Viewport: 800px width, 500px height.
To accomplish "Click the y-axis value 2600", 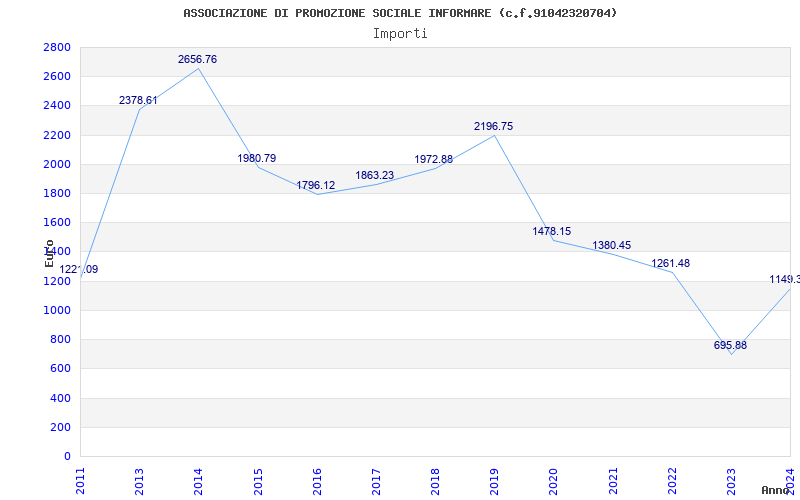I will [57, 77].
